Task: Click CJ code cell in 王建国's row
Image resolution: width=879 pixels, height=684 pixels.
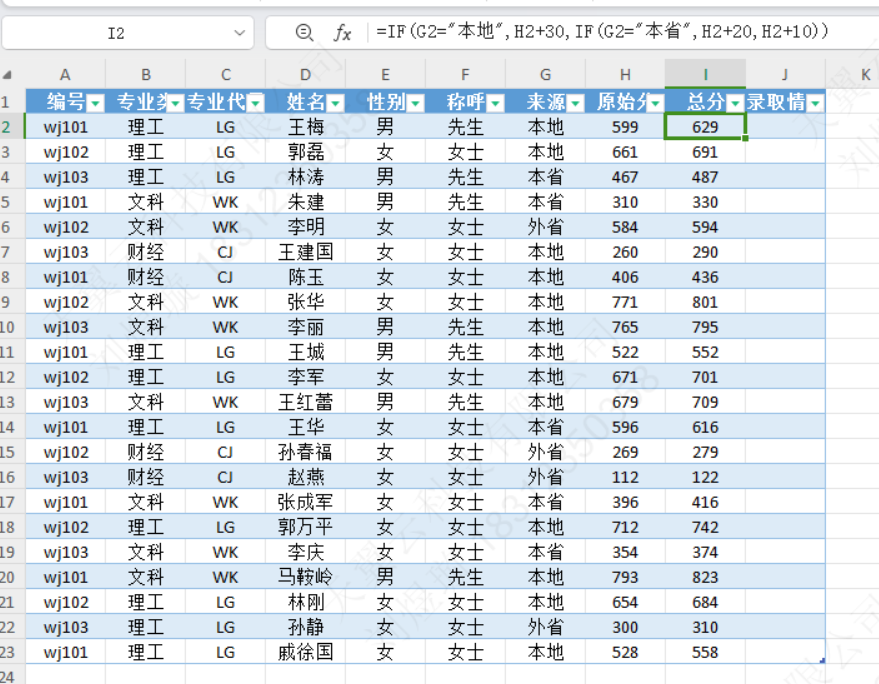Action: point(225,252)
